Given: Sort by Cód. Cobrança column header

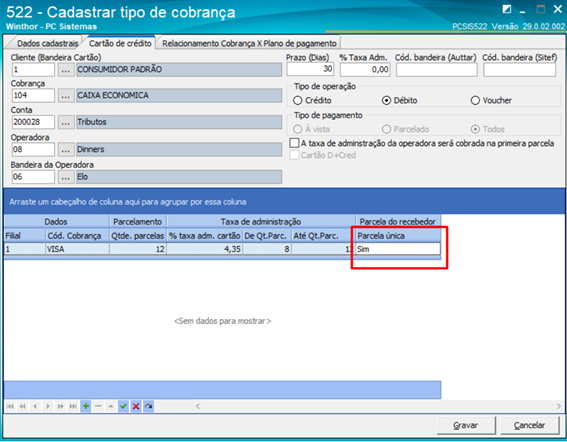Looking at the screenshot, I should click(77, 236).
